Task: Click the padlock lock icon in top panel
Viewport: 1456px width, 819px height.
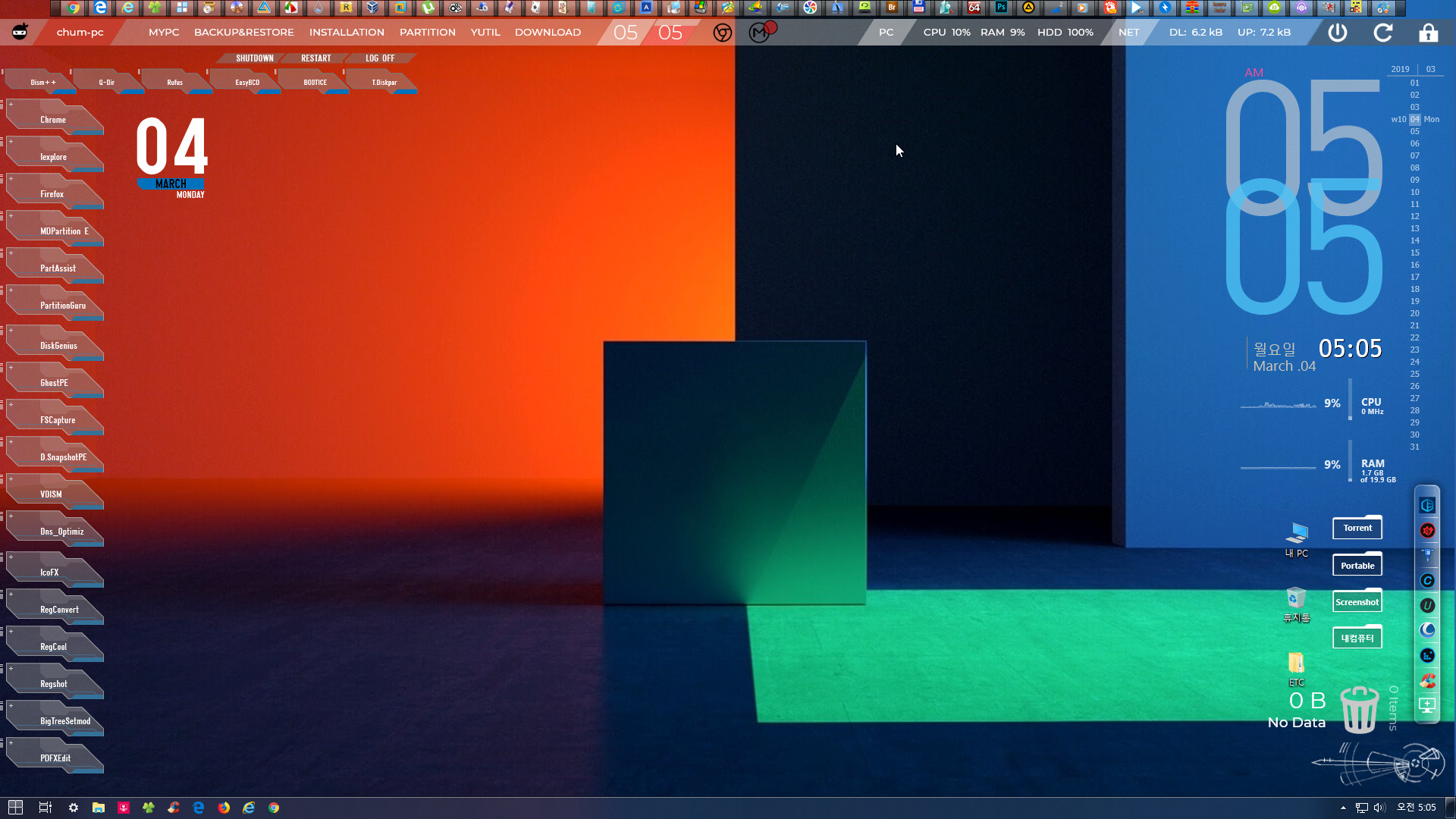Action: [1428, 33]
